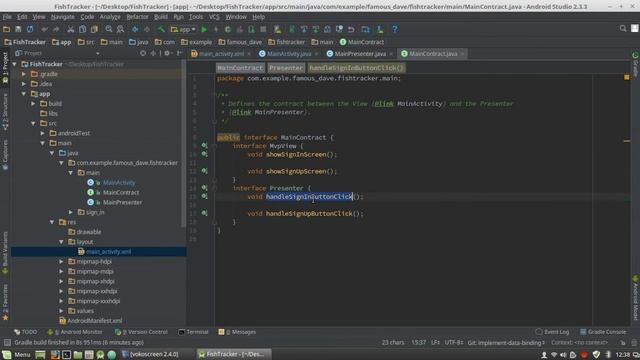Click the Synchronize toolbar icon
Image resolution: width=640 pixels, height=360 pixels.
point(30,29)
